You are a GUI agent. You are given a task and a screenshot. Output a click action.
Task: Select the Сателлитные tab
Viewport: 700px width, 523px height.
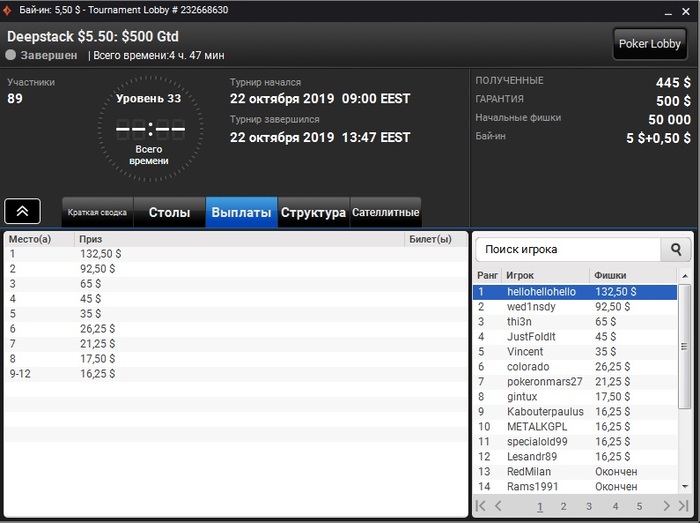click(386, 212)
